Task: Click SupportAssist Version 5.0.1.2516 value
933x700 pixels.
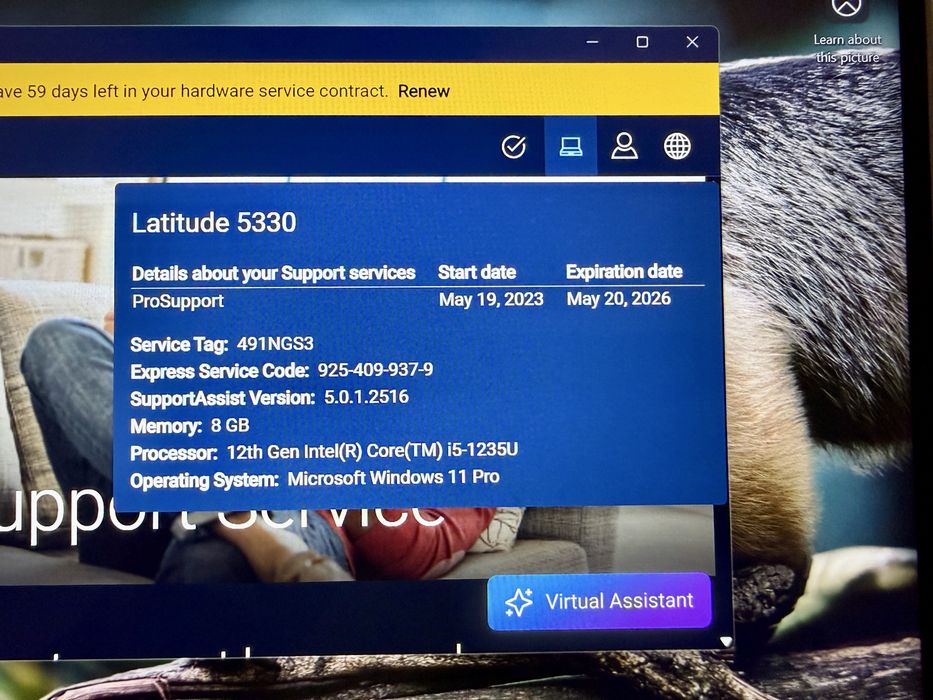Action: coord(366,397)
